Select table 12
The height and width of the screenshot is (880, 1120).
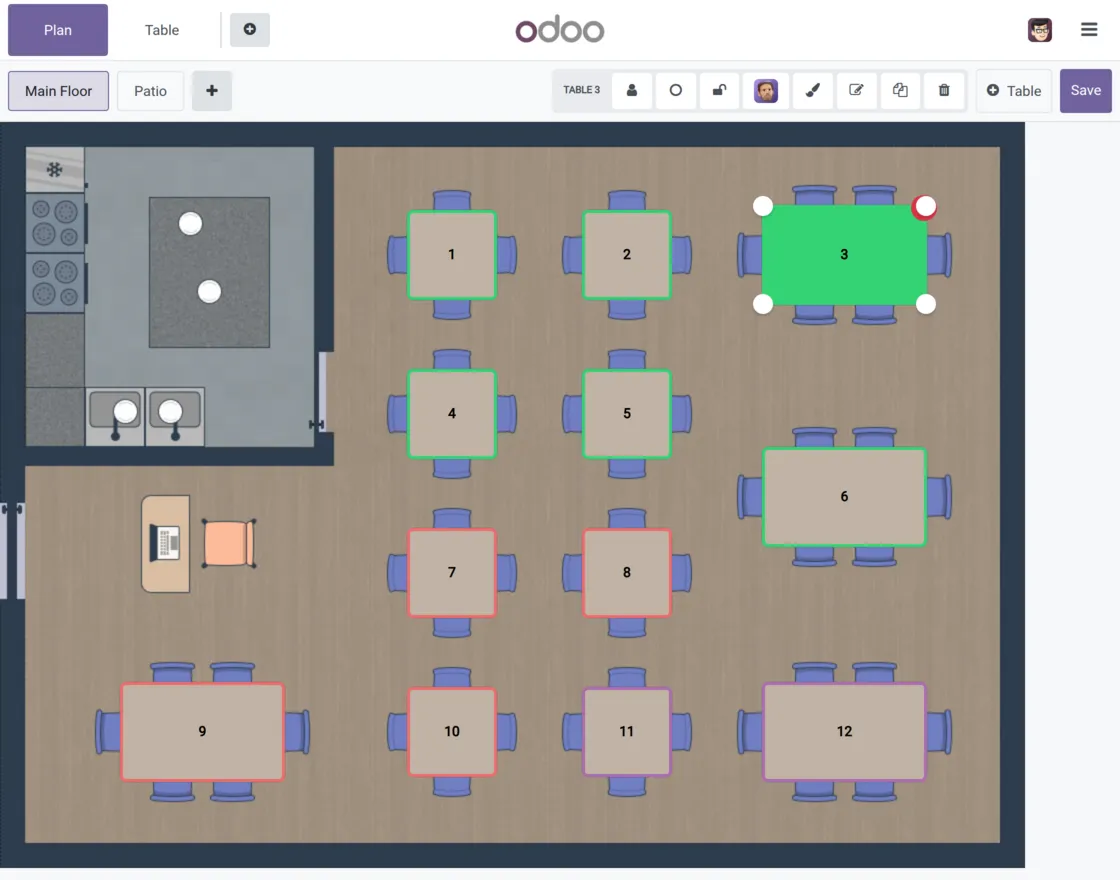tap(844, 731)
